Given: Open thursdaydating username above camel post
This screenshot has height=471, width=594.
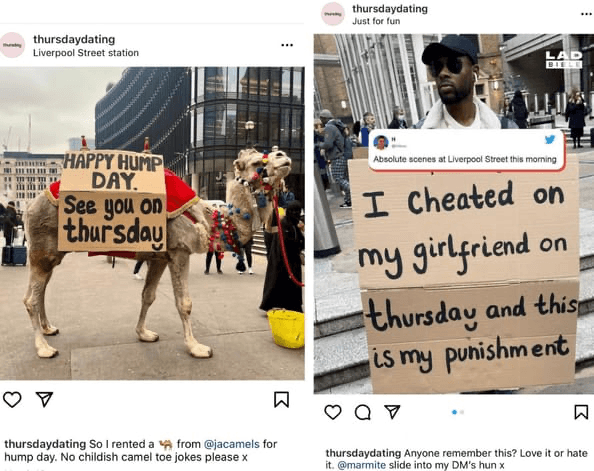Looking at the screenshot, I should (x=74, y=39).
